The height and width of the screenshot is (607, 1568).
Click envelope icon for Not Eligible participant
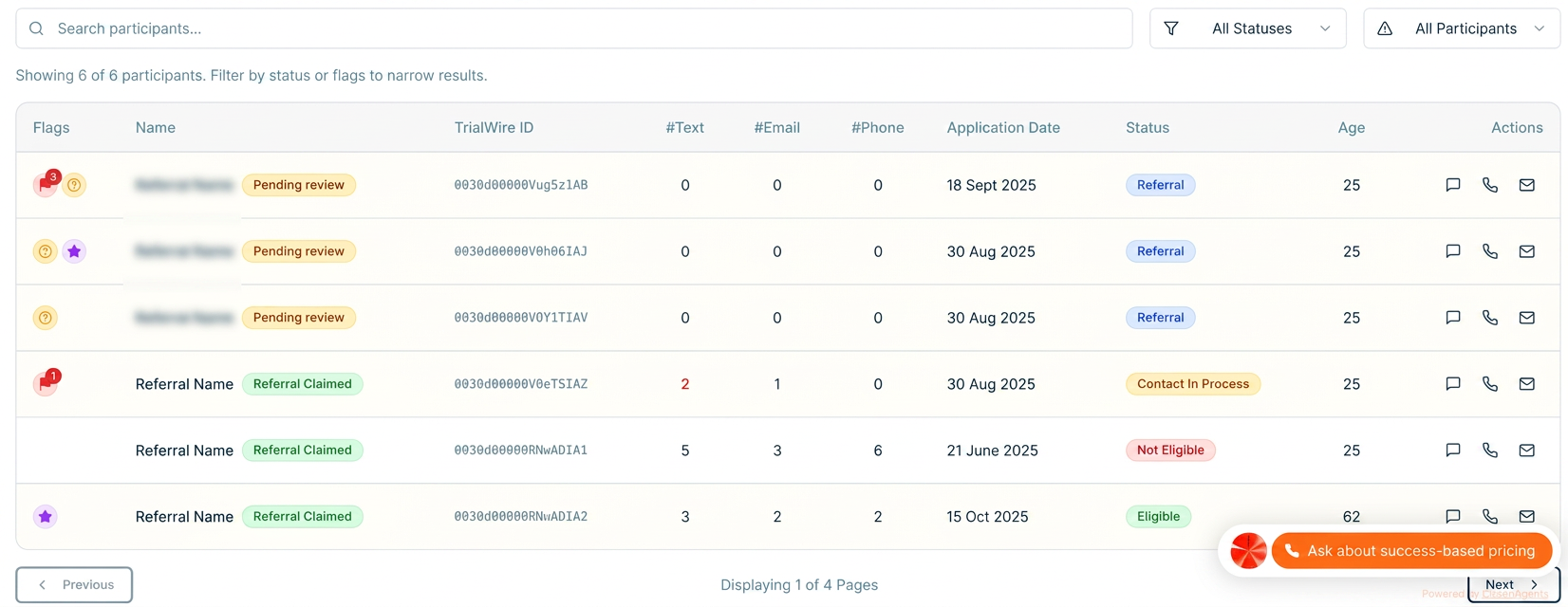1526,451
